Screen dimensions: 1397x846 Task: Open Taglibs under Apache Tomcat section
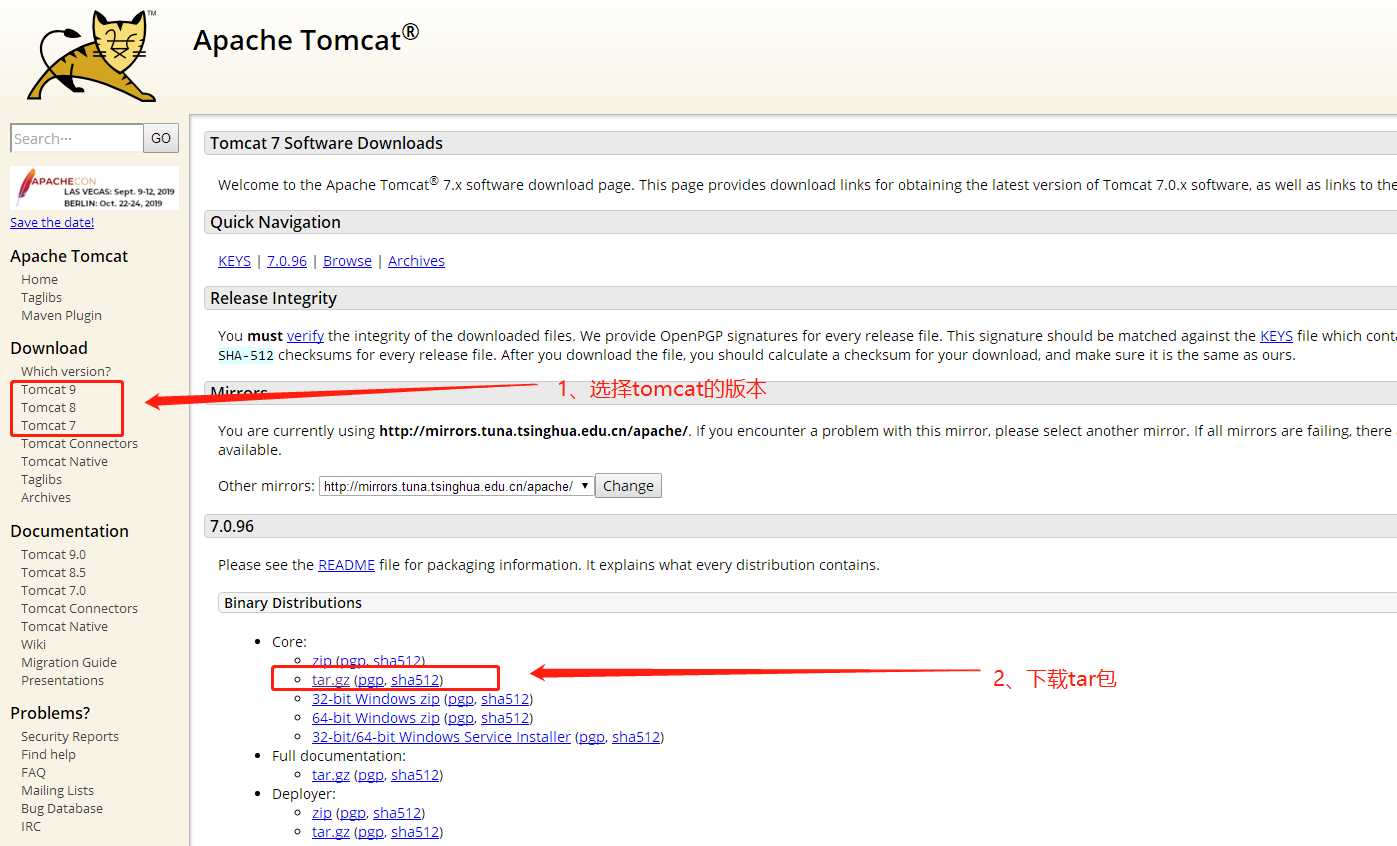[x=41, y=297]
